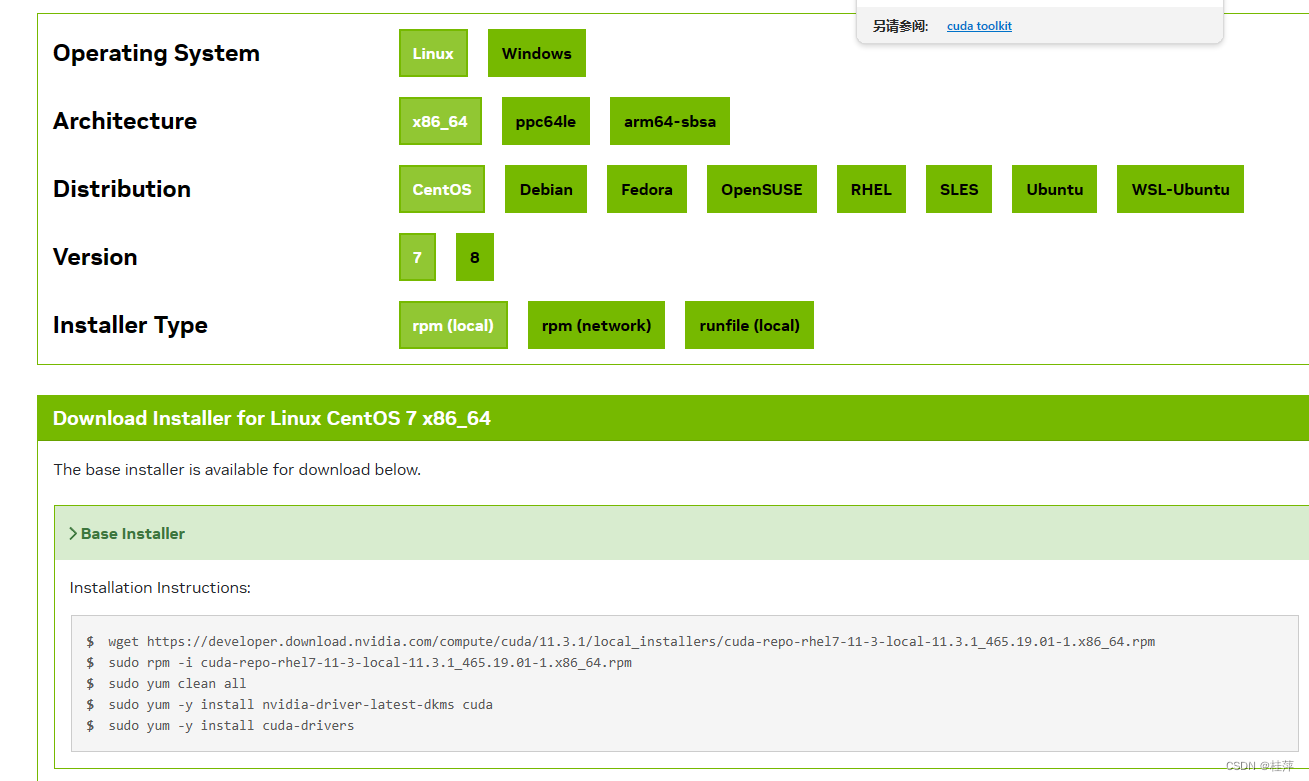The width and height of the screenshot is (1309, 781).
Task: Choose arm64-sbsa architecture
Action: (x=670, y=121)
